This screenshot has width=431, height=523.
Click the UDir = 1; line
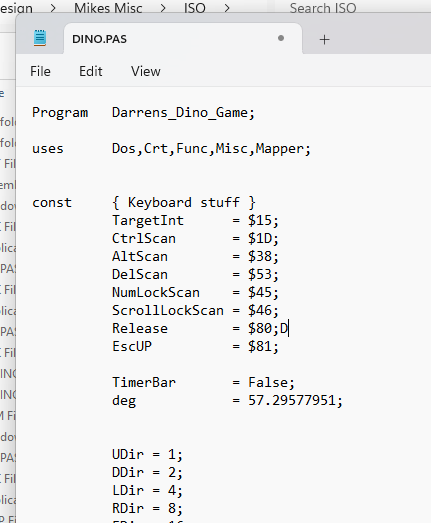click(x=147, y=455)
